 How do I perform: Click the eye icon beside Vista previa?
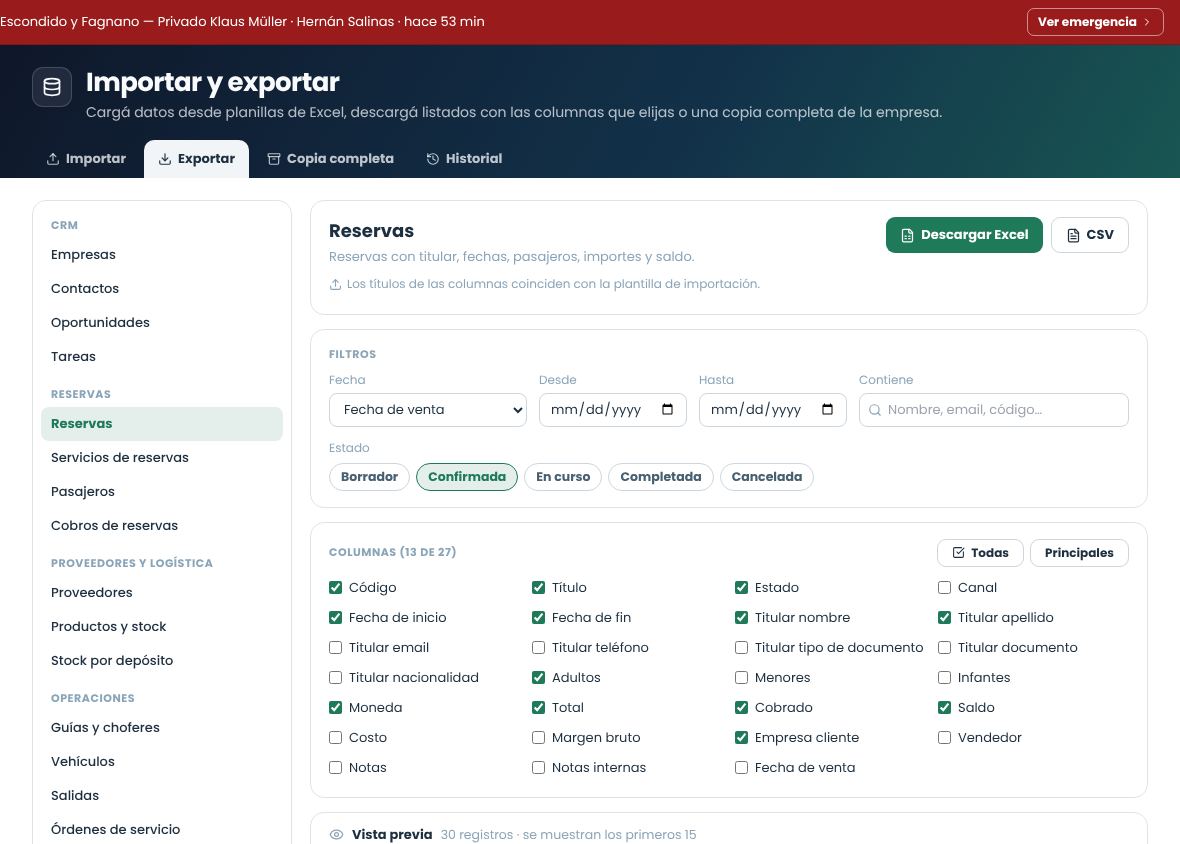[x=336, y=834]
